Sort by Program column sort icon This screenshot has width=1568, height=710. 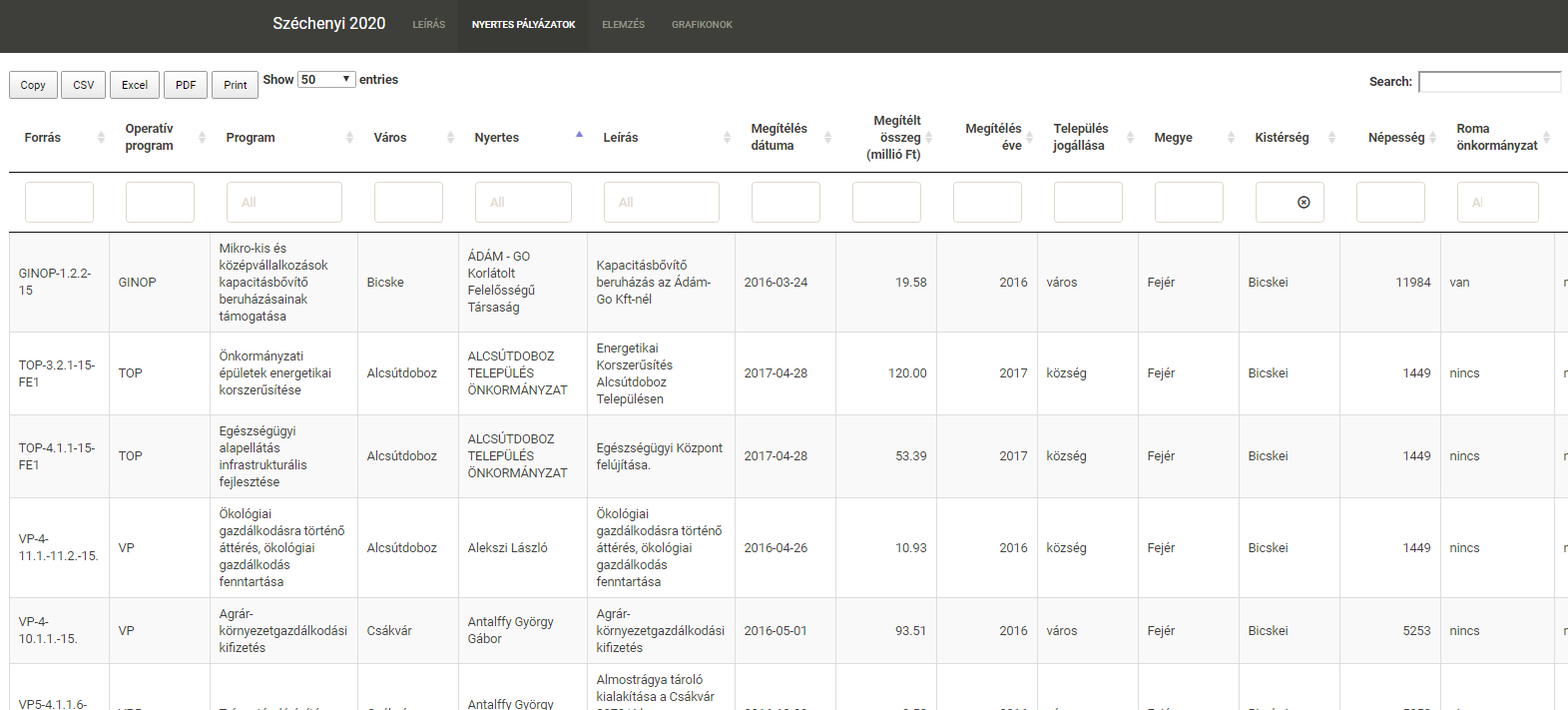click(349, 138)
